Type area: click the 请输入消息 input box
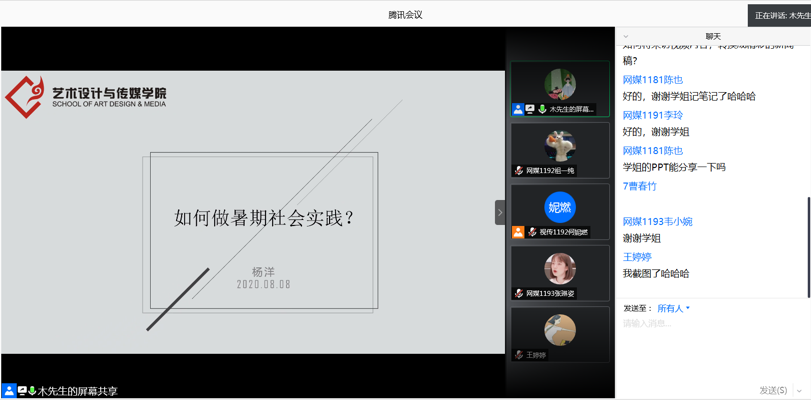Viewport: 811px width, 400px height. tap(710, 340)
